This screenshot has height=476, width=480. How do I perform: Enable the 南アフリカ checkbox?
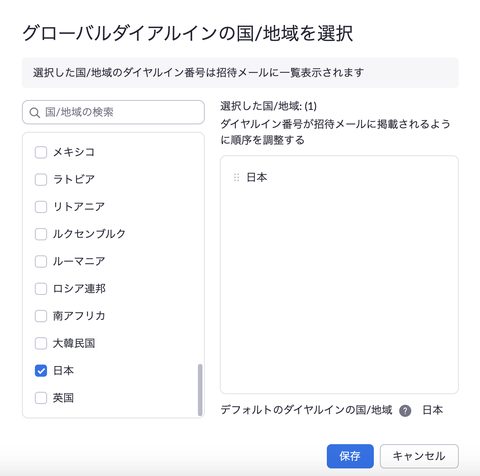pyautogui.click(x=41, y=316)
